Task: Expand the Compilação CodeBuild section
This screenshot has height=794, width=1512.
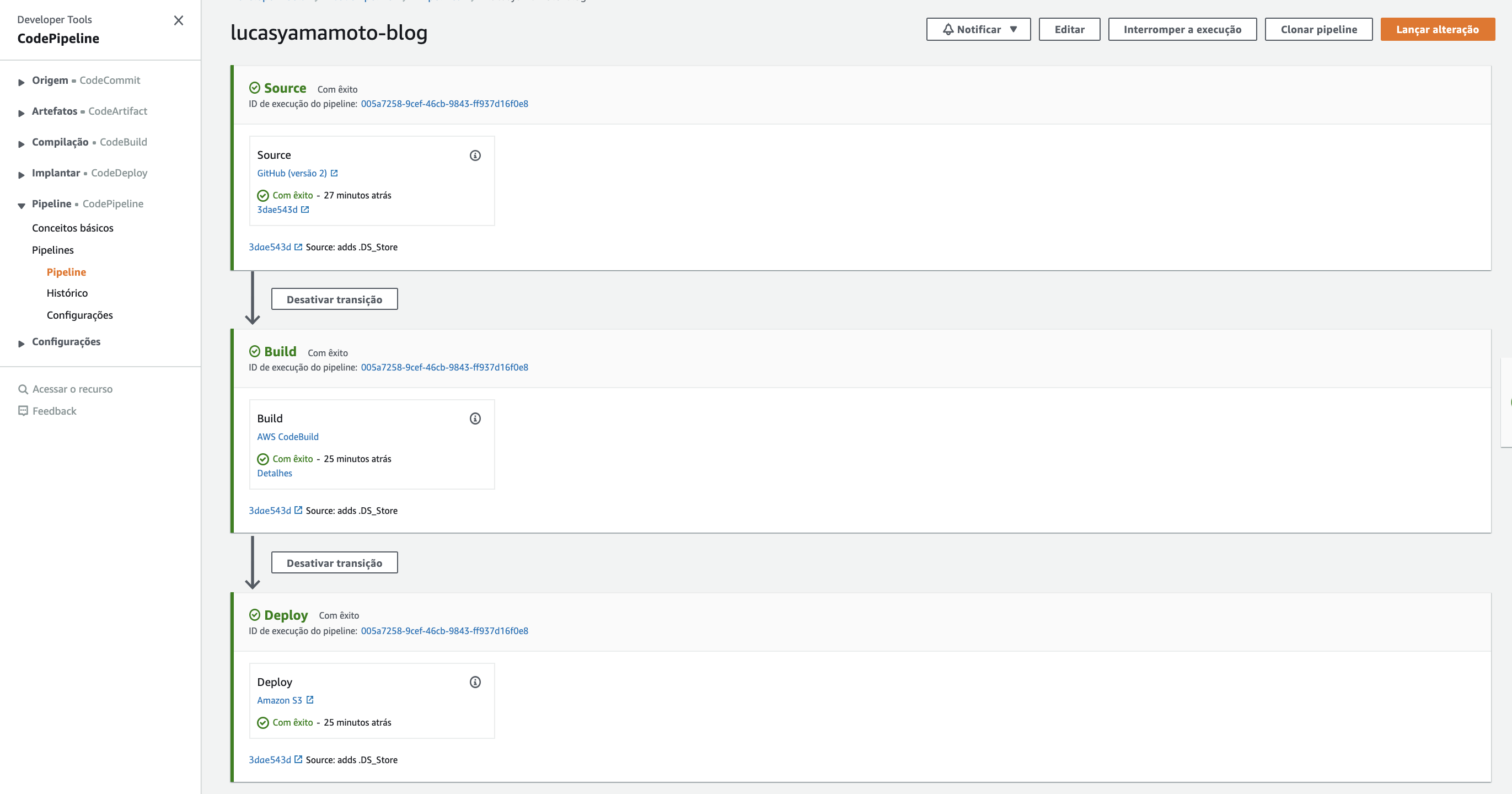Action: pos(21,144)
